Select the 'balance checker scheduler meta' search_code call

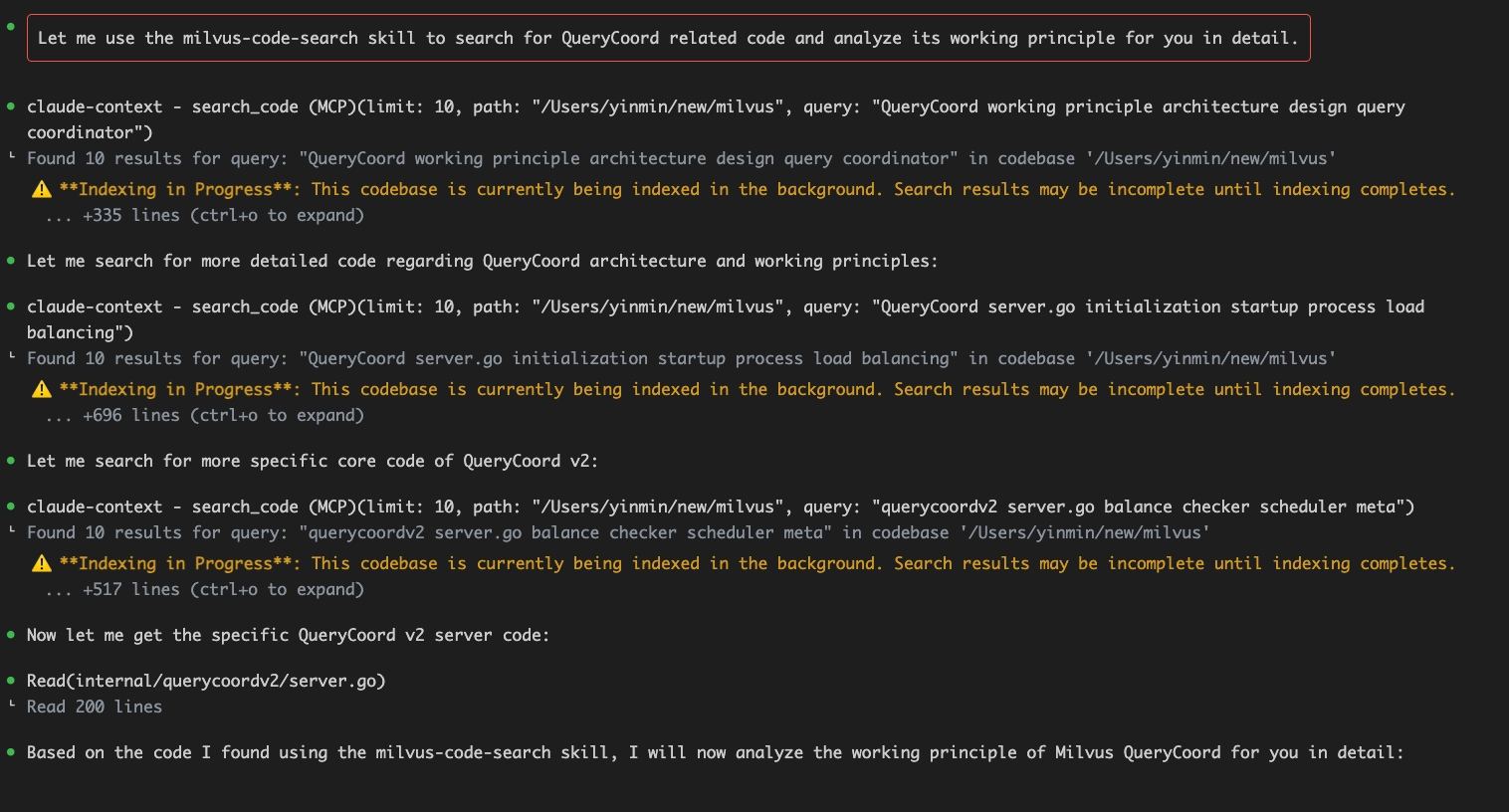720,507
